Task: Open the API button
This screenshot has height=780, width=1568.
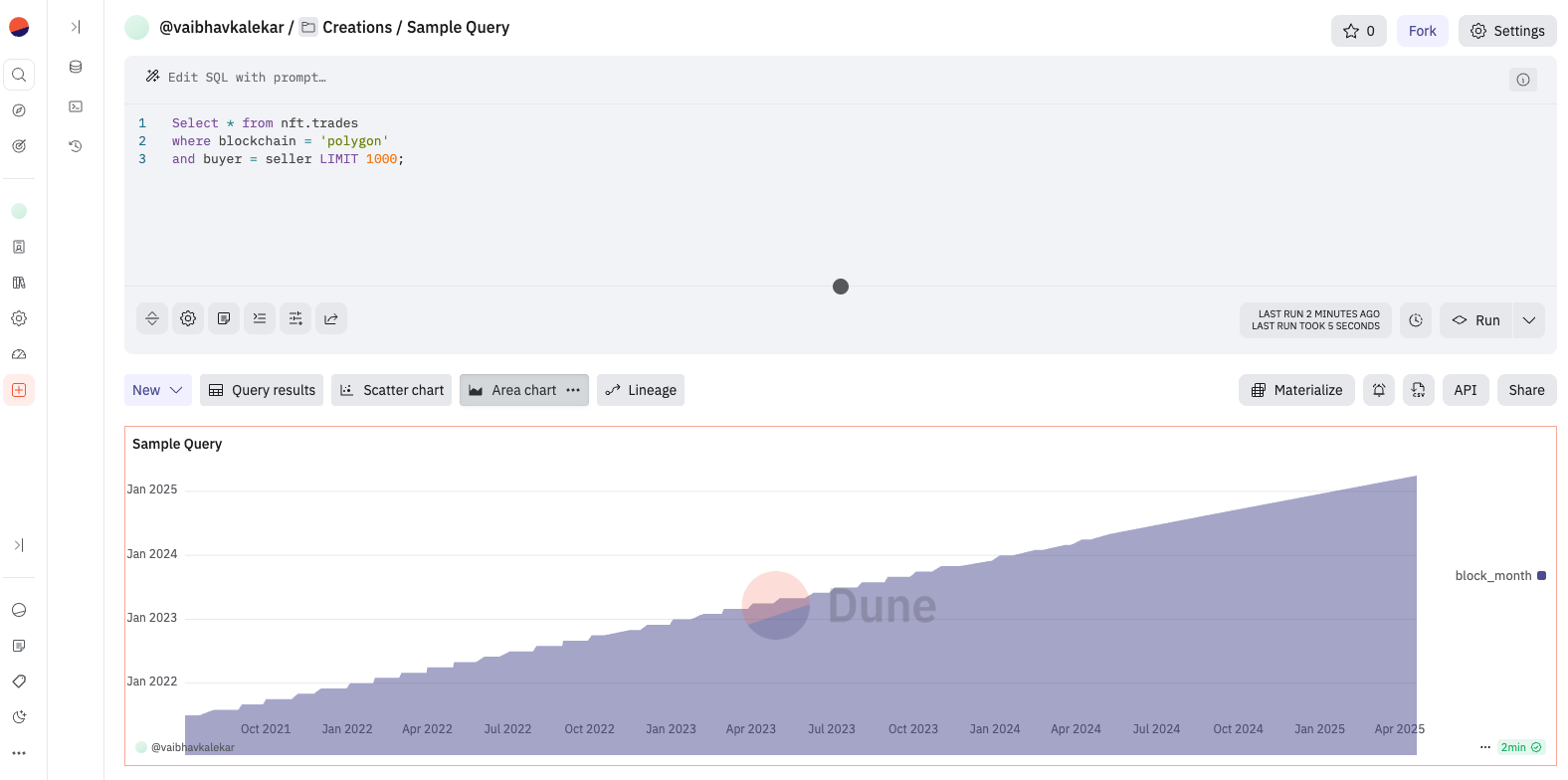Action: pos(1466,390)
